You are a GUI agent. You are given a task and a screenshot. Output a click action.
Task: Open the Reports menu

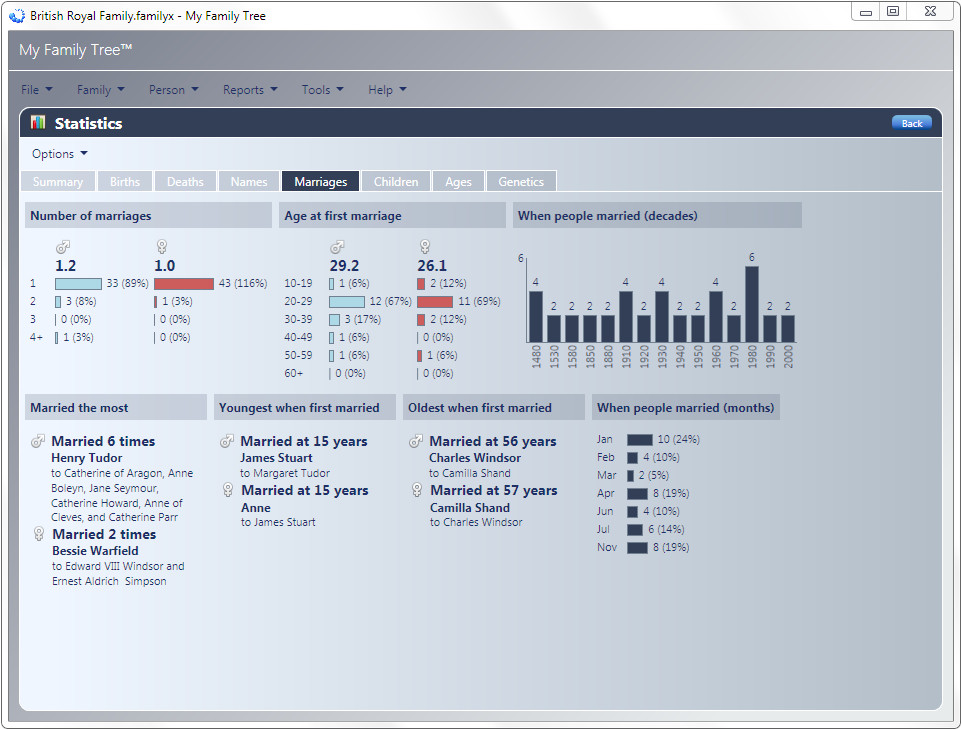(x=250, y=90)
